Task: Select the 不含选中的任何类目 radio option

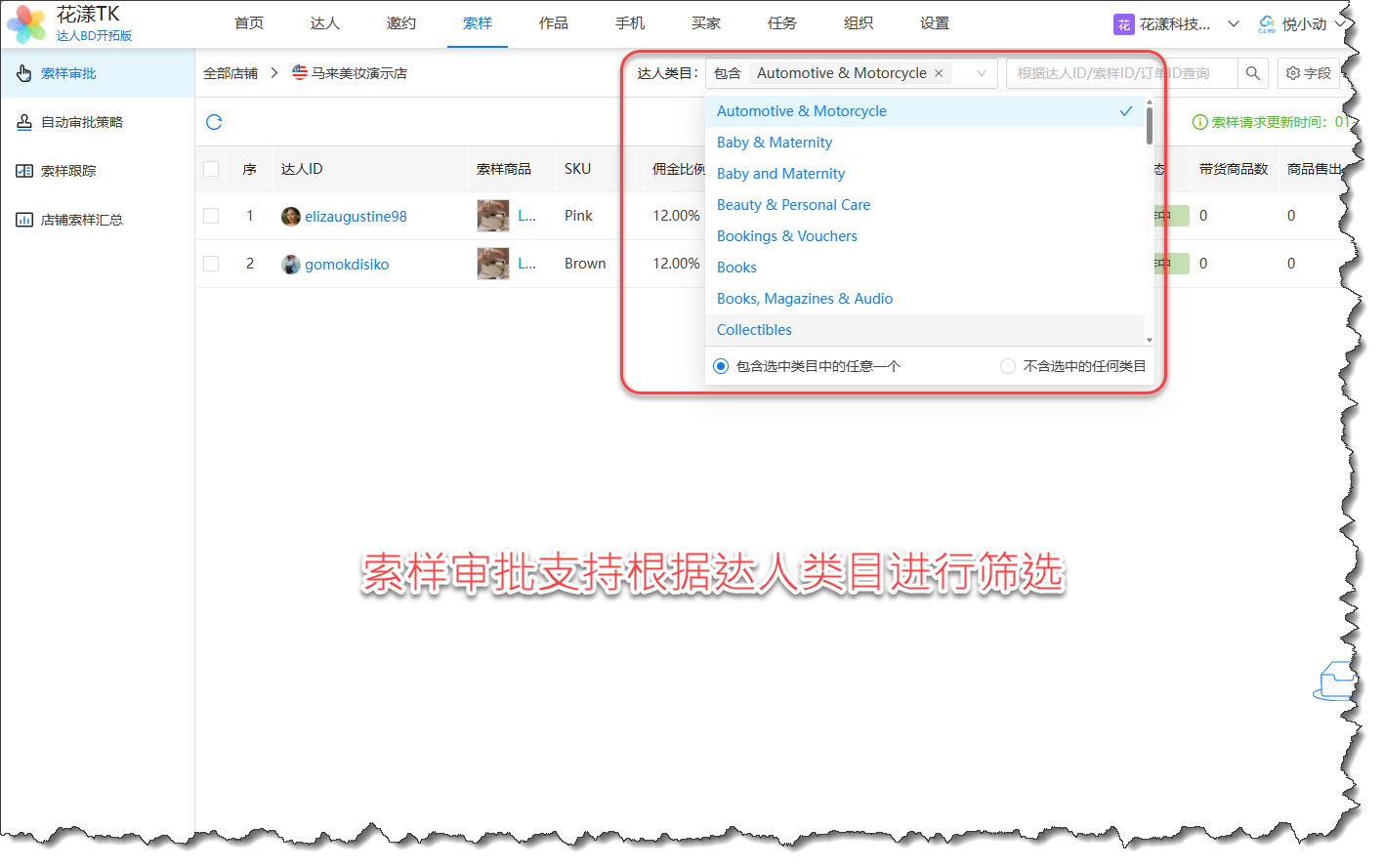Action: click(1008, 366)
